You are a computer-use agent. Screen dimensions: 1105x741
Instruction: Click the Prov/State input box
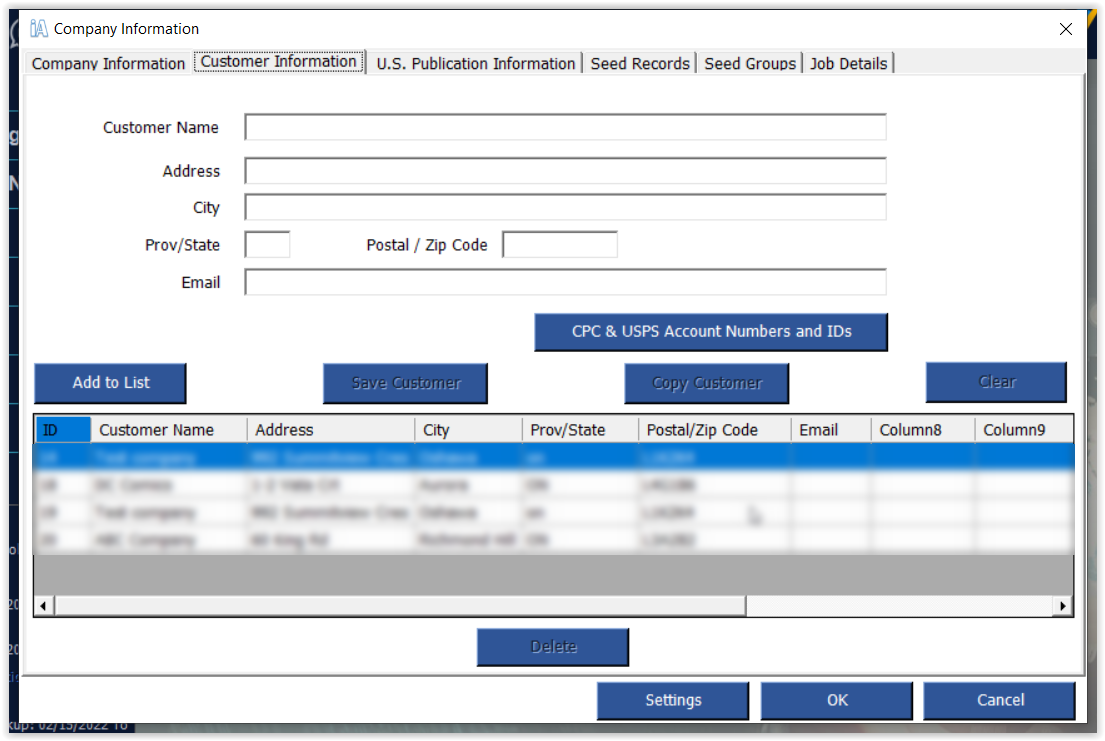click(x=267, y=245)
